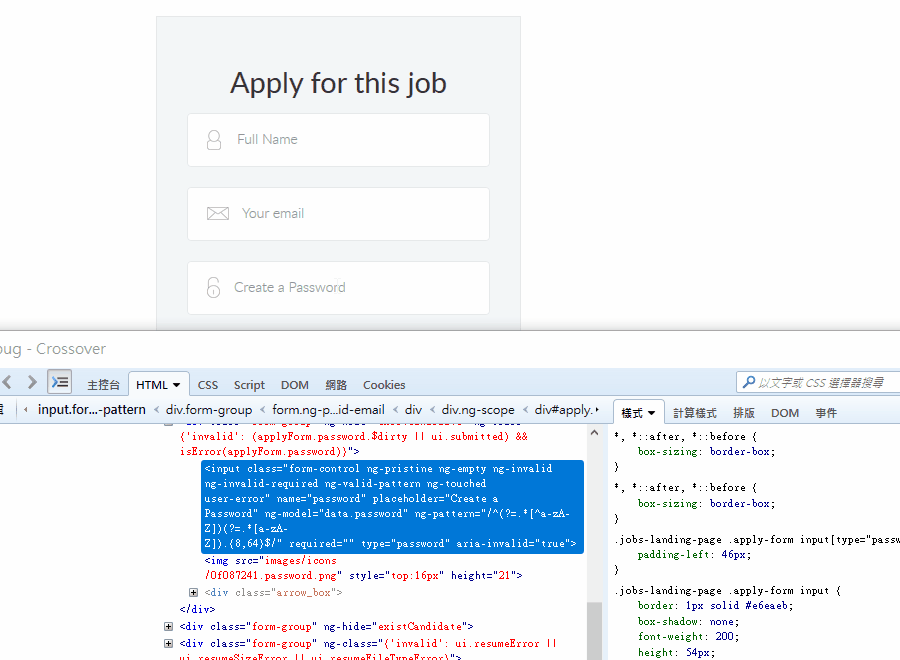Select form.ng-p...id-email breadcrumb

point(328,410)
